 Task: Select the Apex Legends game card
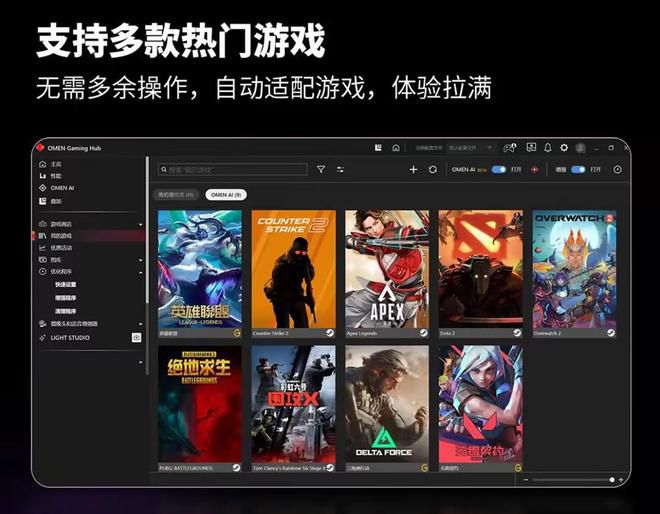387,274
